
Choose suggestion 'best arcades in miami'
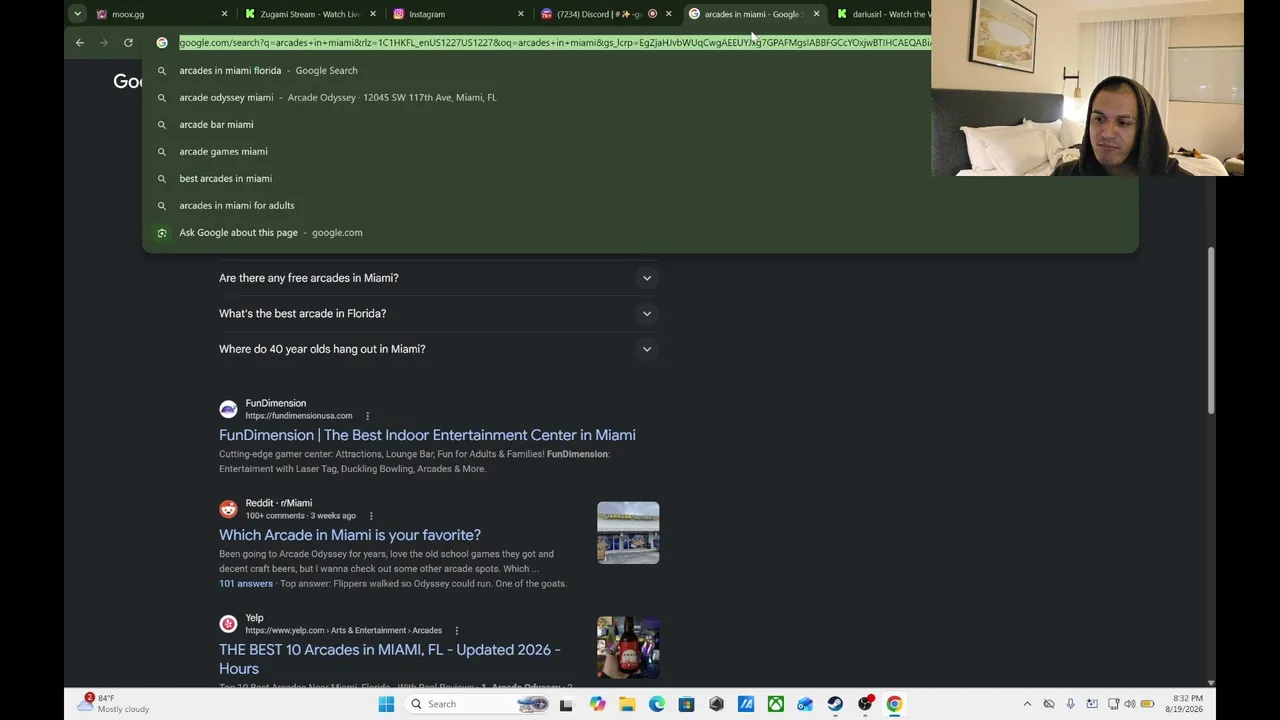[640, 178]
